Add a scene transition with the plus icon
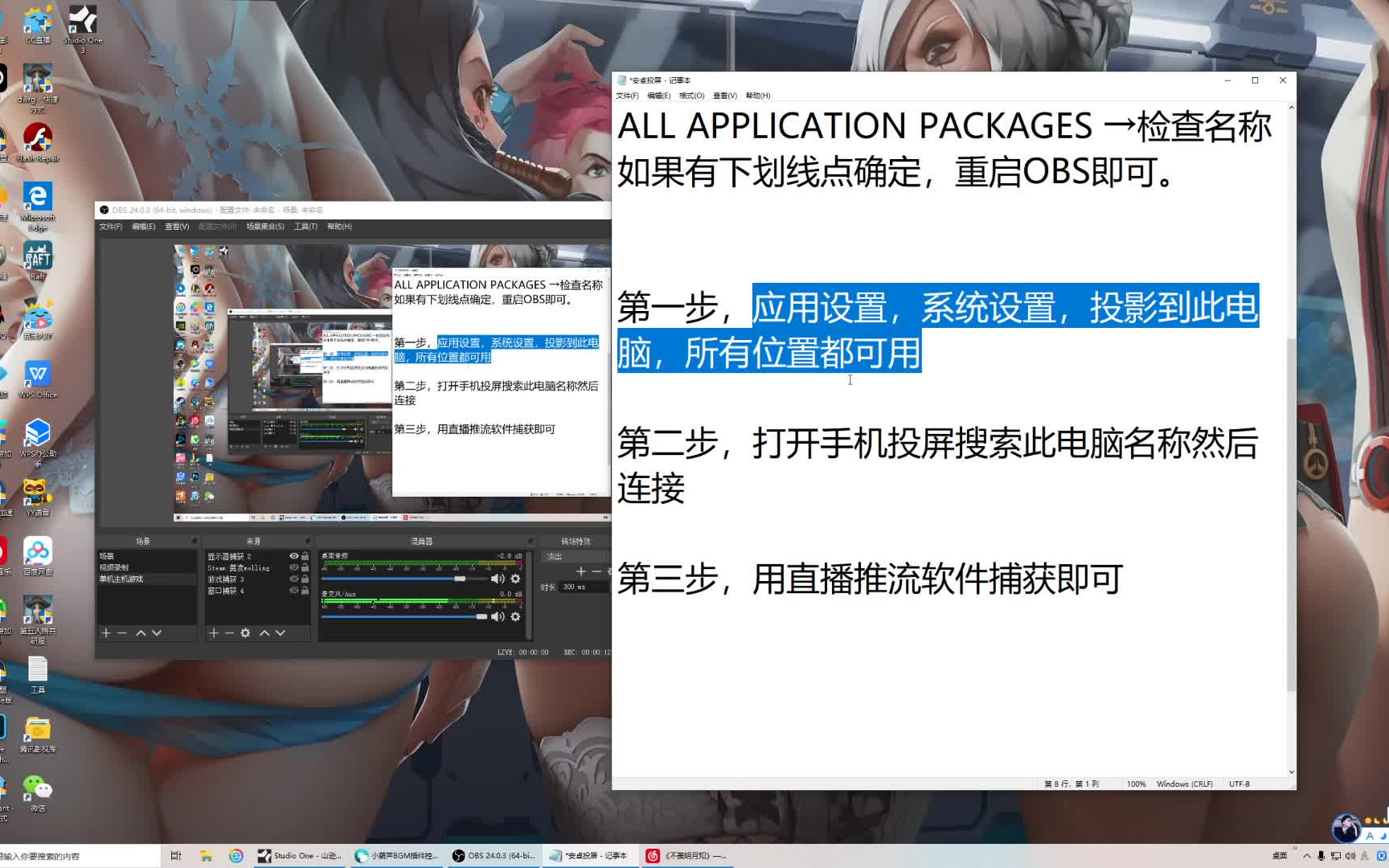The width and height of the screenshot is (1389, 868). click(581, 571)
